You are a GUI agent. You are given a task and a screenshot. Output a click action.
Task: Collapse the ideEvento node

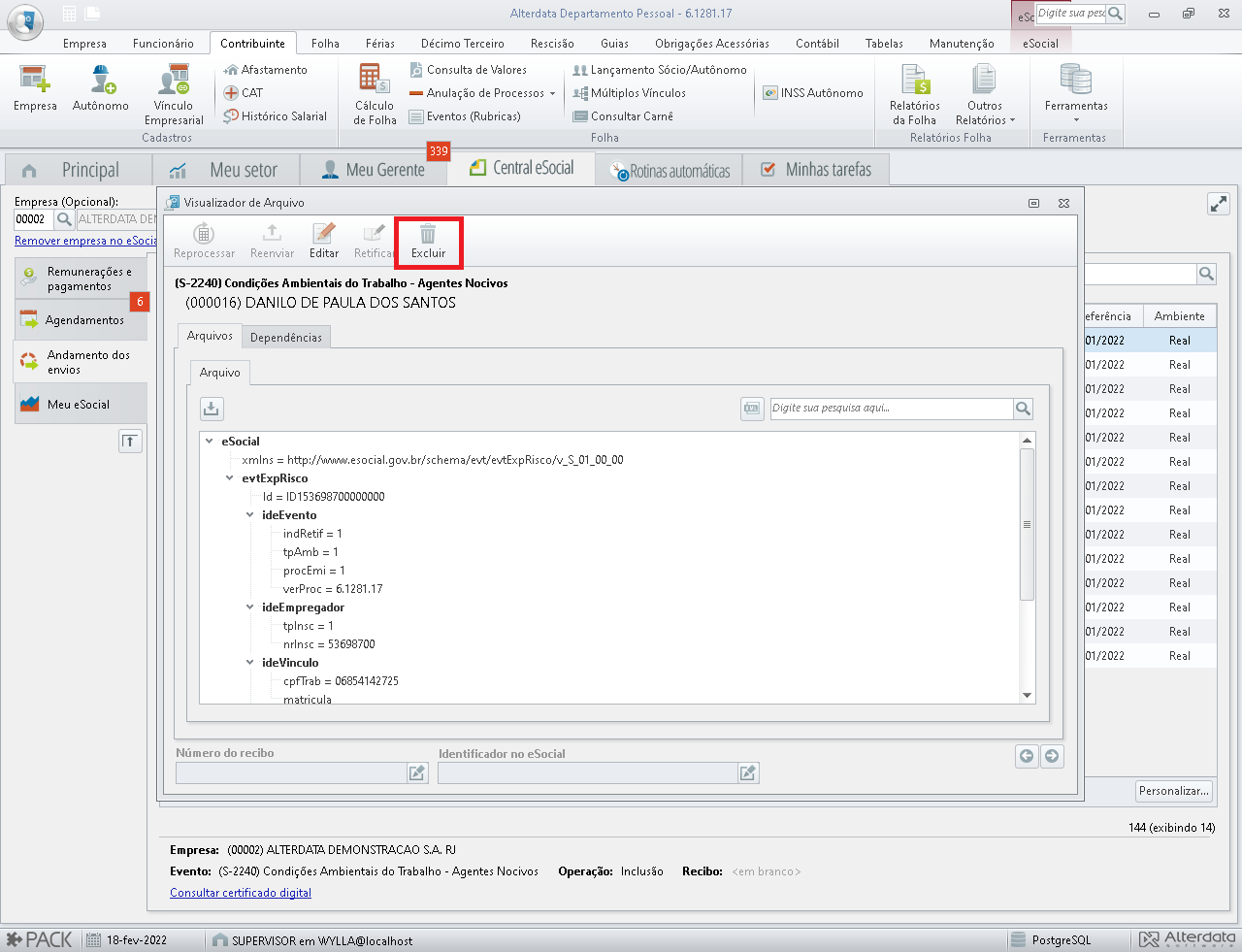coord(249,515)
